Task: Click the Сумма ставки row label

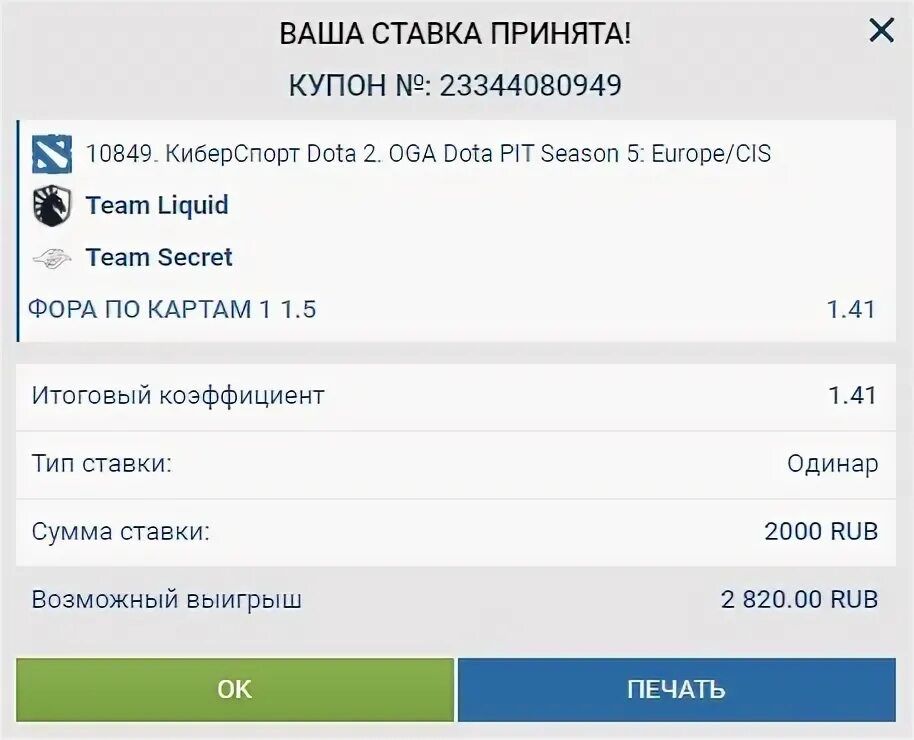Action: pyautogui.click(x=121, y=532)
